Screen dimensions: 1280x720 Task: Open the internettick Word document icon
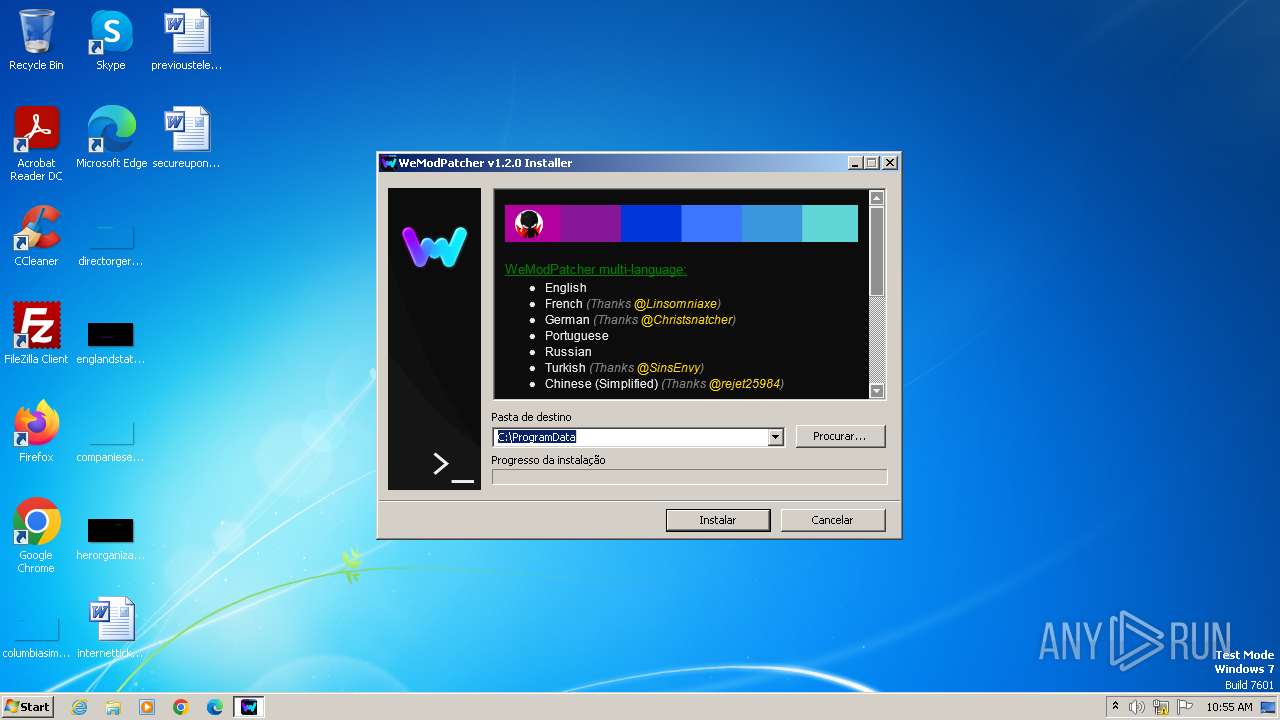coord(110,627)
